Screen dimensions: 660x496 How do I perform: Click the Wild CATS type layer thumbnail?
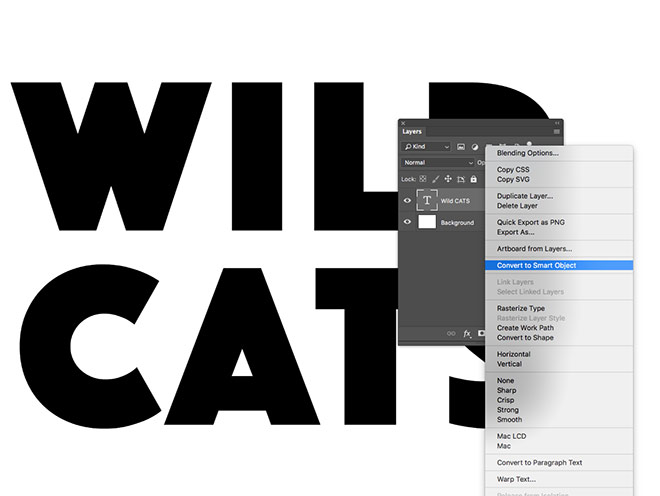pyautogui.click(x=427, y=200)
